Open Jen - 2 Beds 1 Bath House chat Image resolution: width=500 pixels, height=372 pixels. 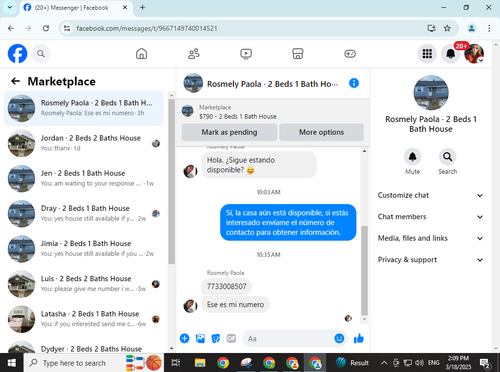[84, 178]
